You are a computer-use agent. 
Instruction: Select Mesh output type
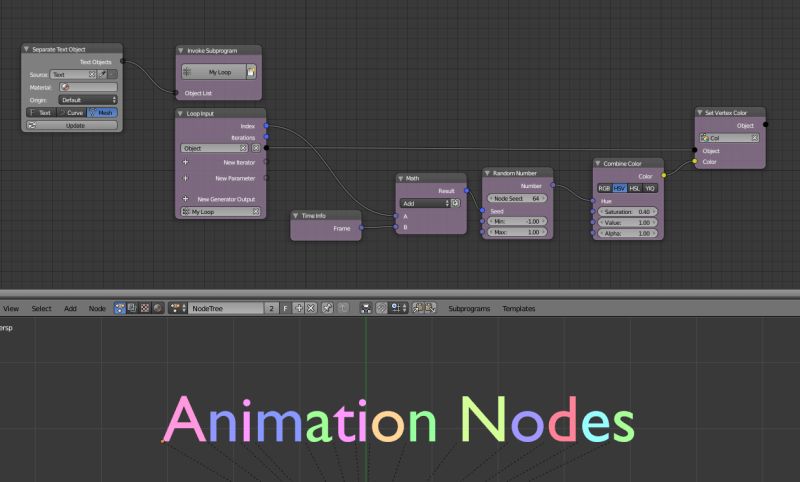click(x=102, y=113)
